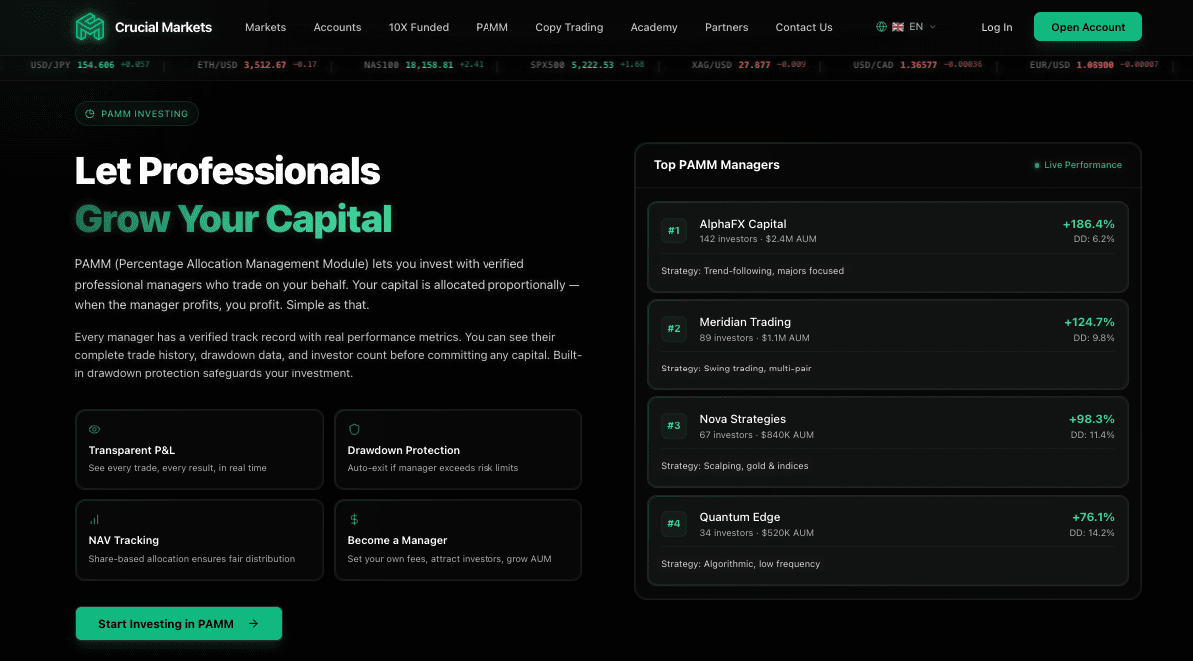Open the Markets menu
Screen dimensions: 1193x661
click(x=265, y=27)
